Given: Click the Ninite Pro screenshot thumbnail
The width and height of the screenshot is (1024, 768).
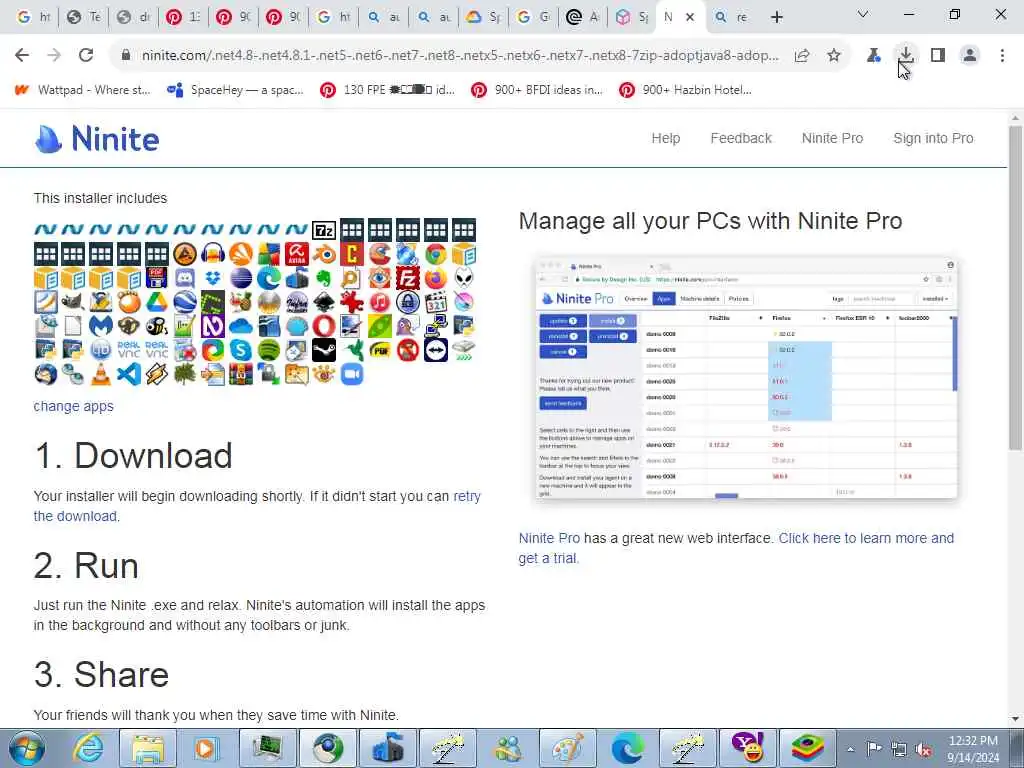Looking at the screenshot, I should [x=746, y=379].
